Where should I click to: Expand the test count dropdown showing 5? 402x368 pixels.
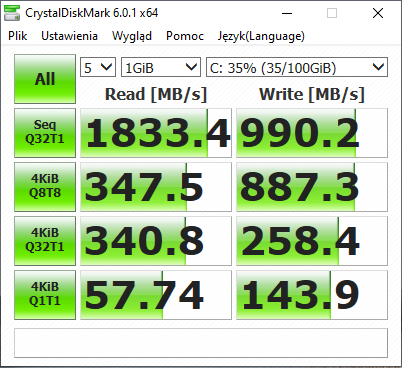(x=98, y=67)
